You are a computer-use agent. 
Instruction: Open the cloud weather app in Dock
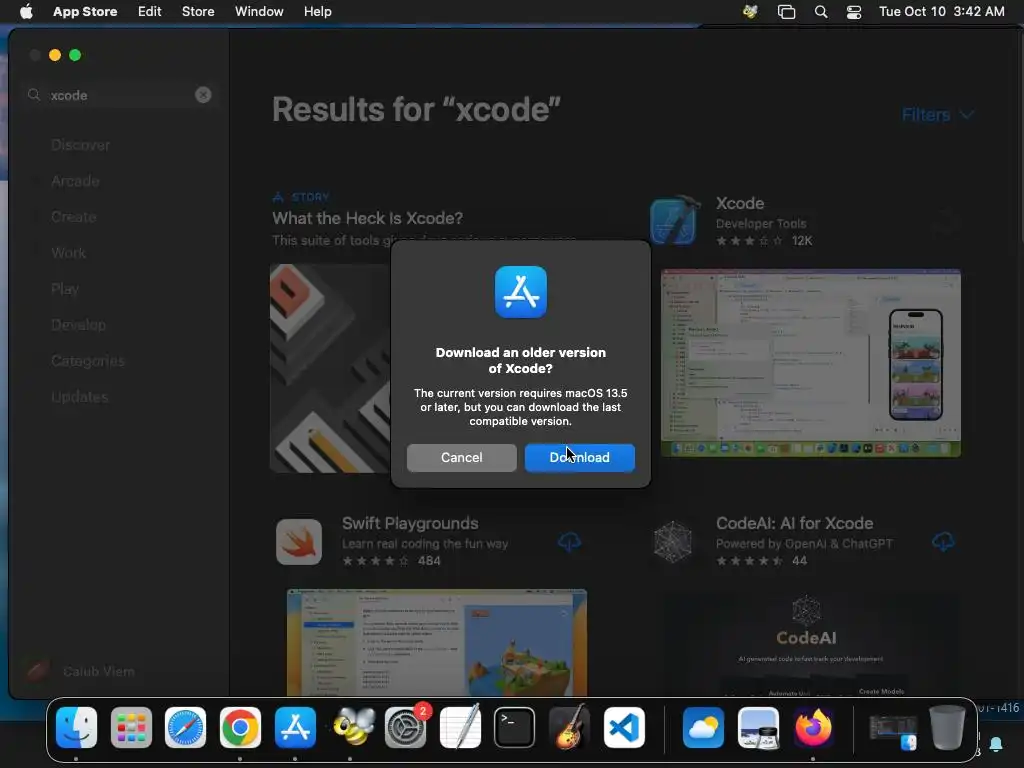[703, 728]
